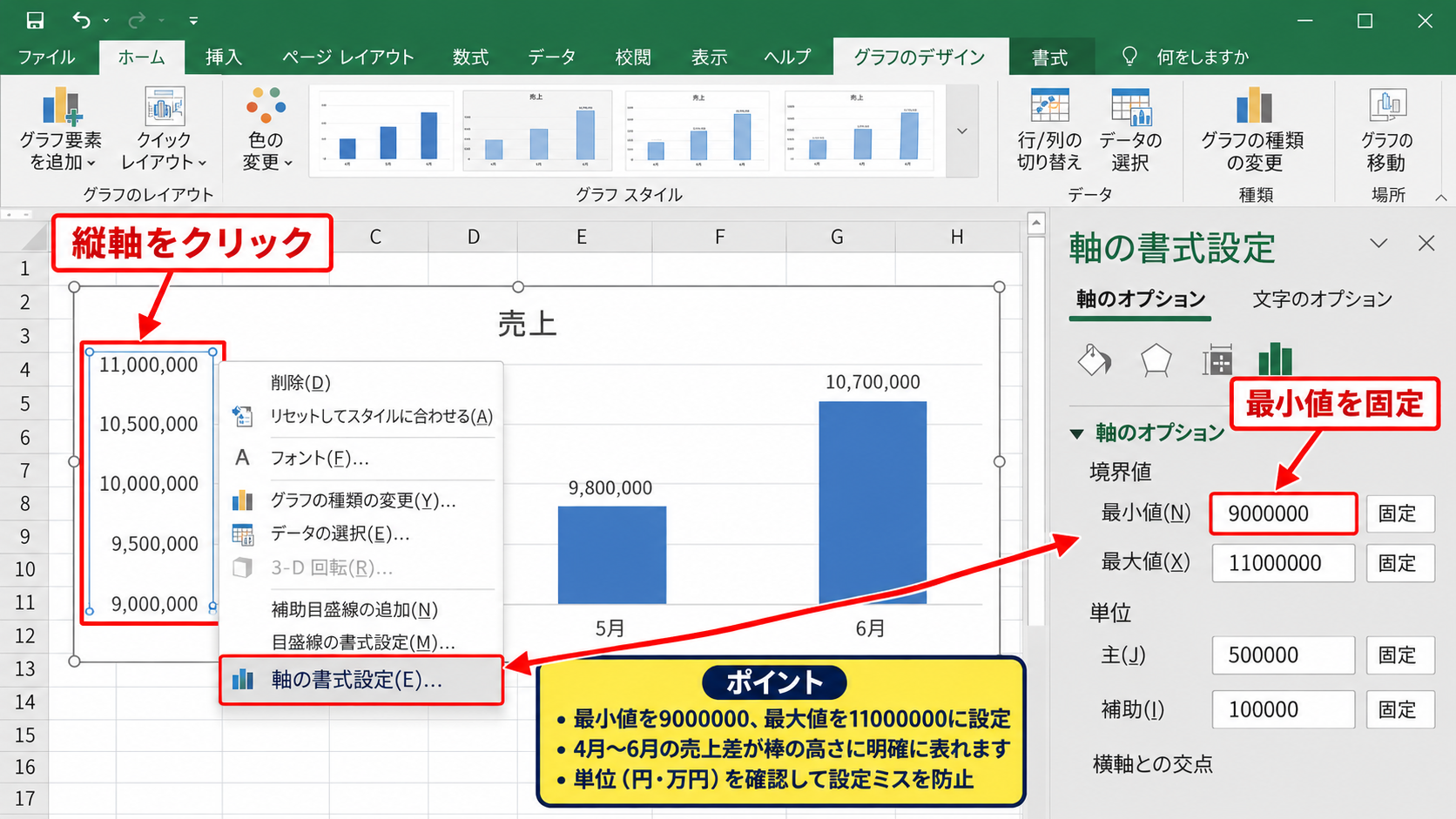Image resolution: width=1456 pixels, height=819 pixels.
Task: Choose 目盛線の書式設定(M)... menu item
Action: coord(361,642)
